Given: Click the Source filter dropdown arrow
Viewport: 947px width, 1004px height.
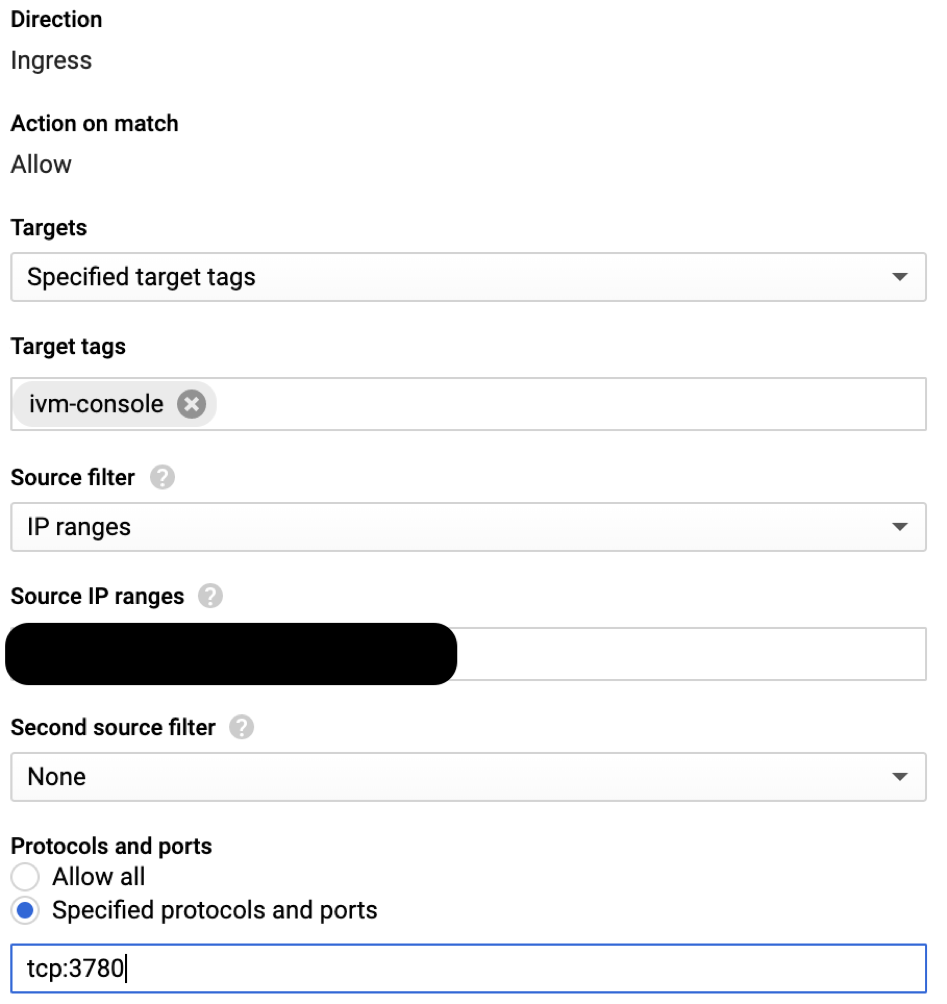Looking at the screenshot, I should 899,527.
